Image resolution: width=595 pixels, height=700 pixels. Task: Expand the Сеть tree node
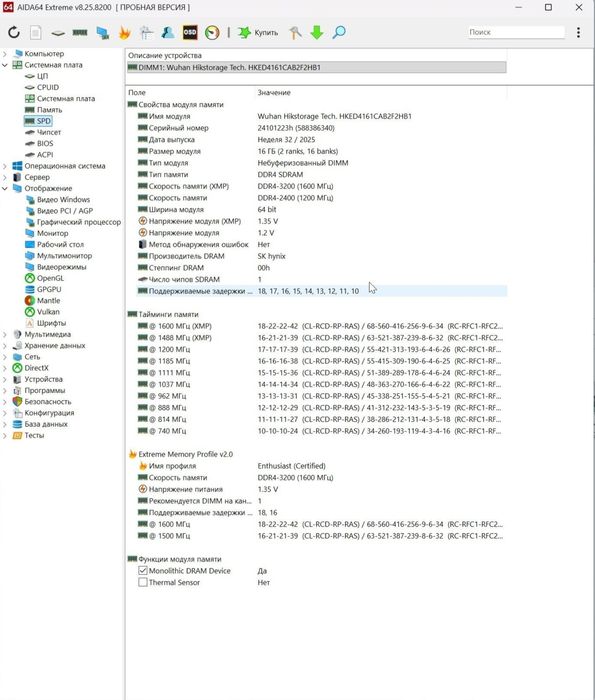[5, 357]
